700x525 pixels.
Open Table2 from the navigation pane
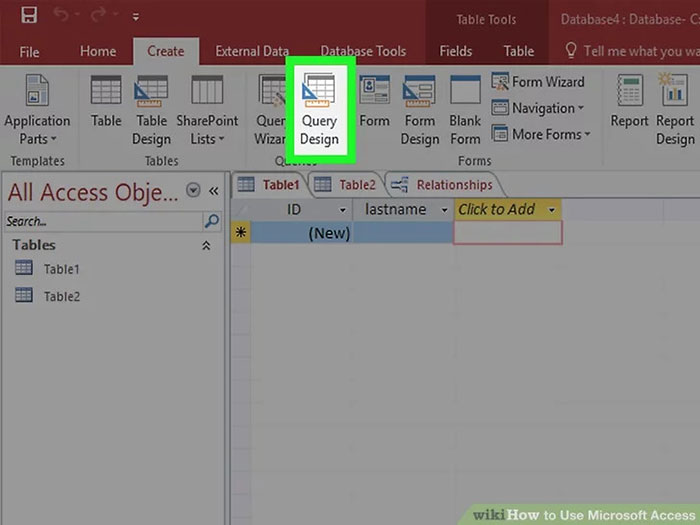tap(61, 296)
